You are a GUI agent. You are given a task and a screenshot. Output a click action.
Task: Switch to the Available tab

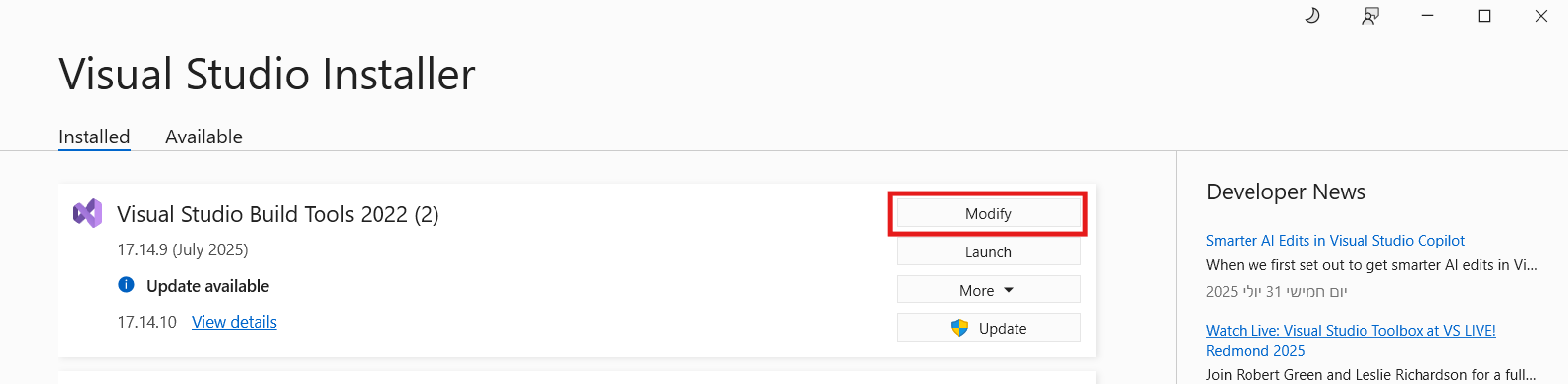[x=203, y=137]
